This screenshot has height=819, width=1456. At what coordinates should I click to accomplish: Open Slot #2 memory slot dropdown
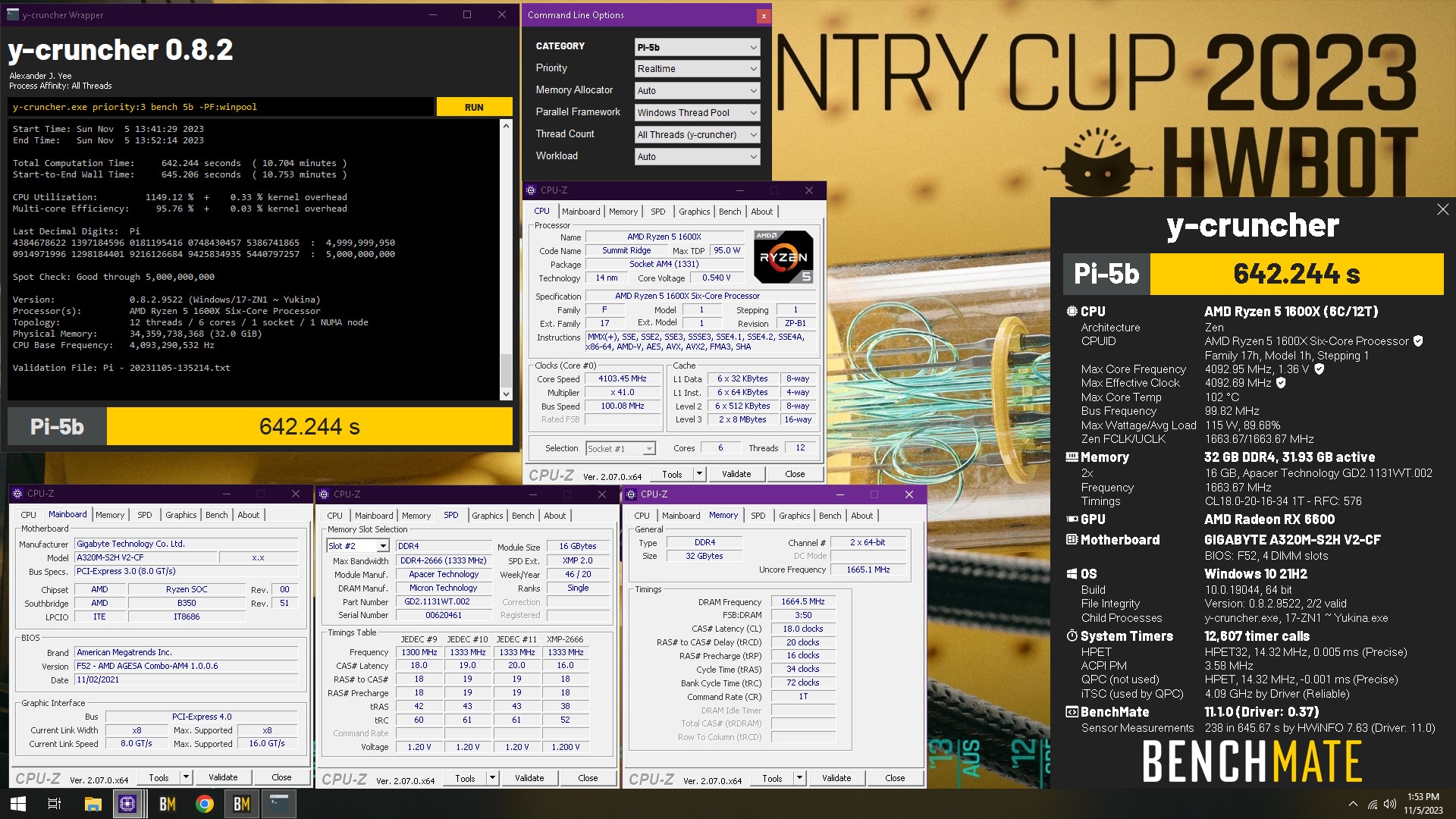coord(358,546)
